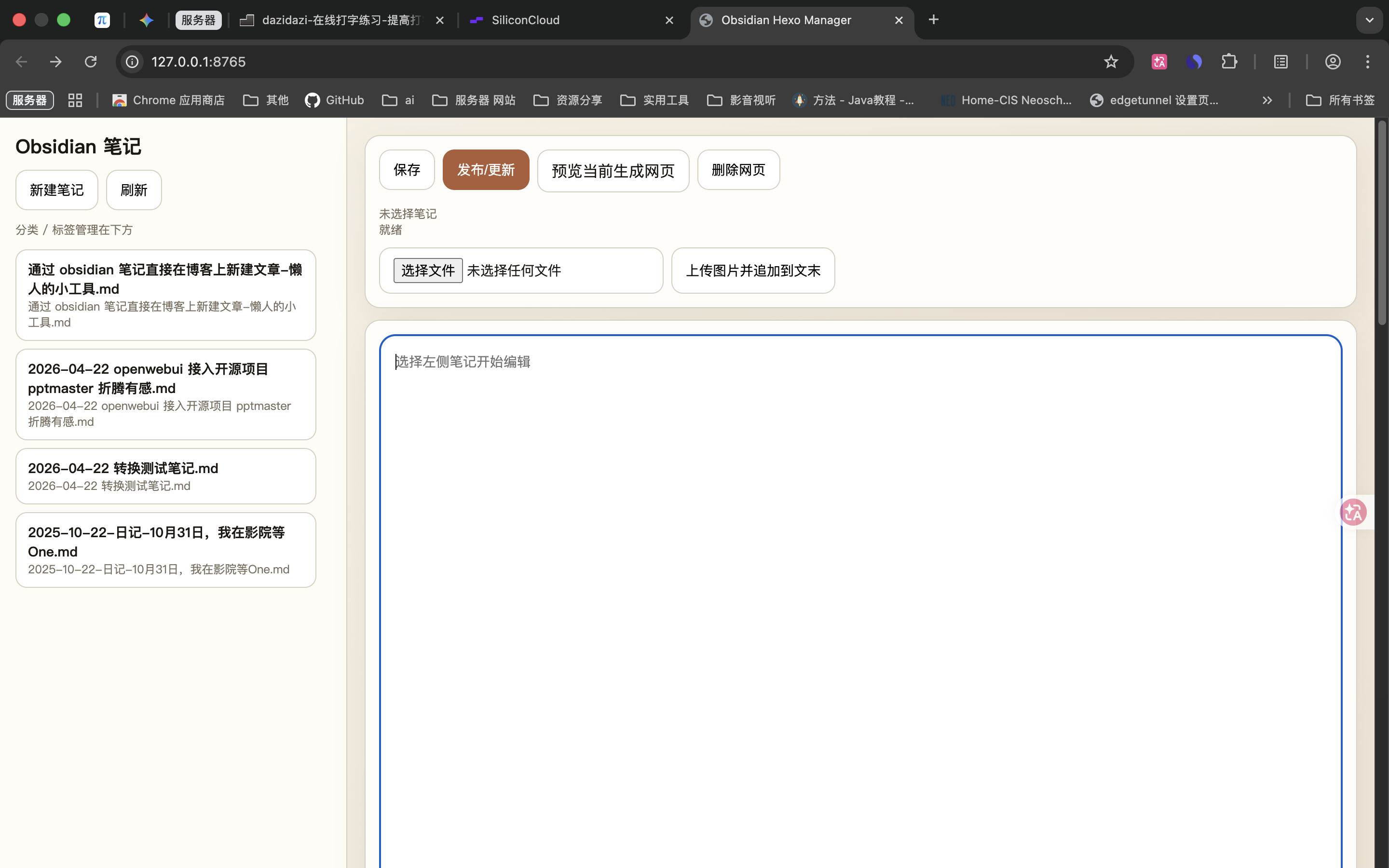Screen dimensions: 1389x868
Task: Open Chrome 应用商店 bookmark
Action: pyautogui.click(x=169, y=100)
